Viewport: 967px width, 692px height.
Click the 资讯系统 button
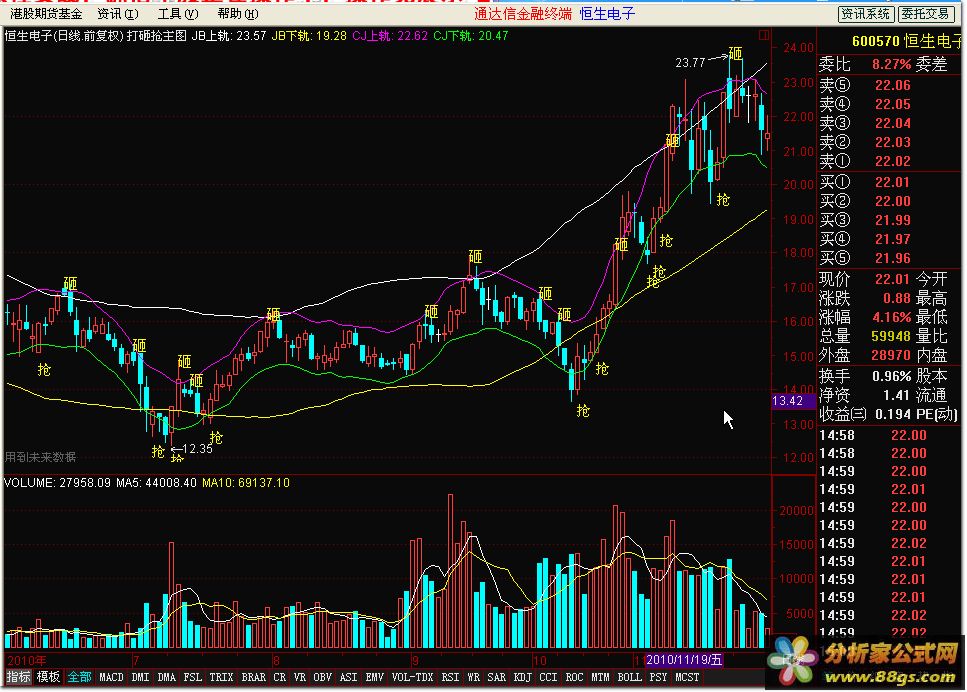click(865, 14)
